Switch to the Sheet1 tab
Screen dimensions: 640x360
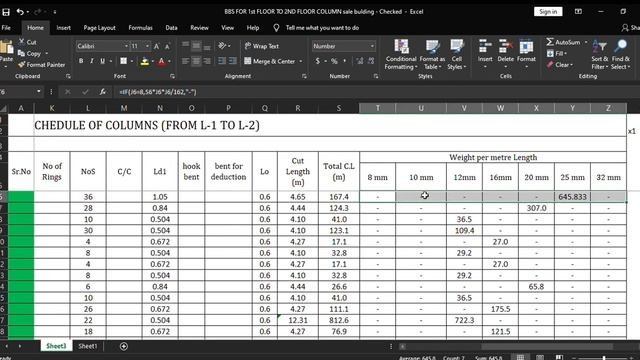(88, 346)
